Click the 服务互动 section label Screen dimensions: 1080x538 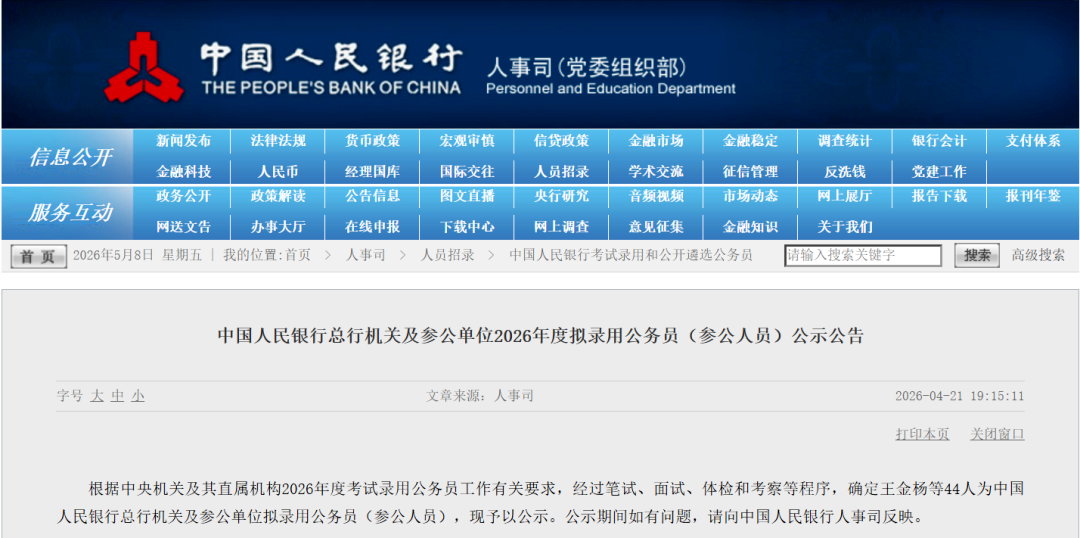click(70, 212)
